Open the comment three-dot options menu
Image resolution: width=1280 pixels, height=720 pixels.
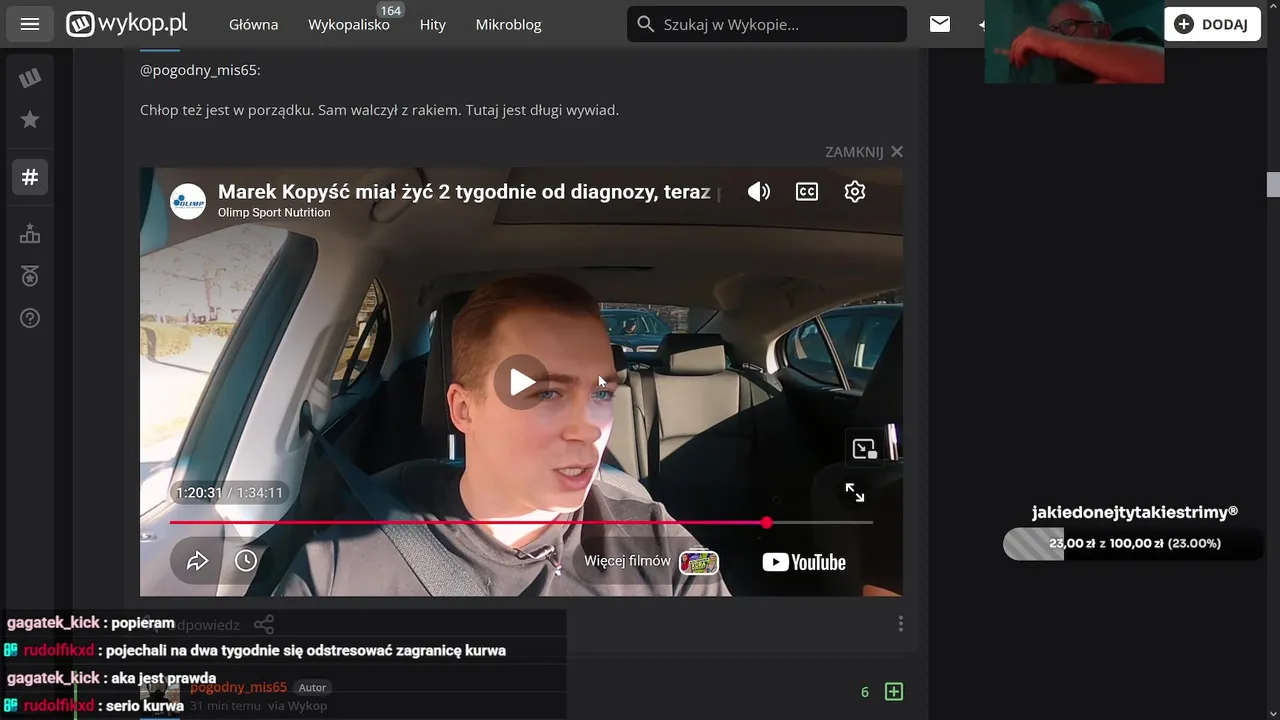(900, 623)
